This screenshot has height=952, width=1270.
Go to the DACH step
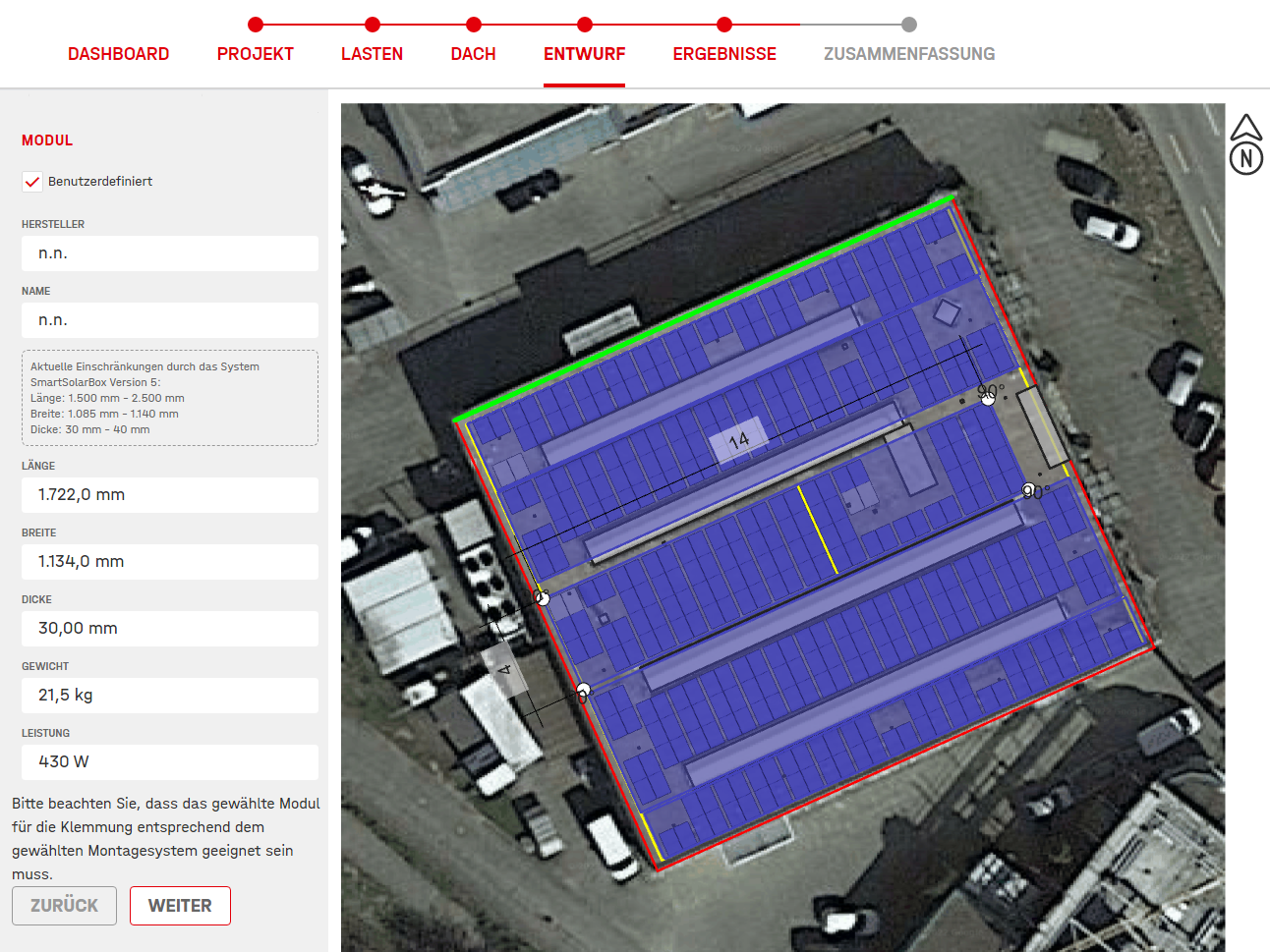coord(473,54)
